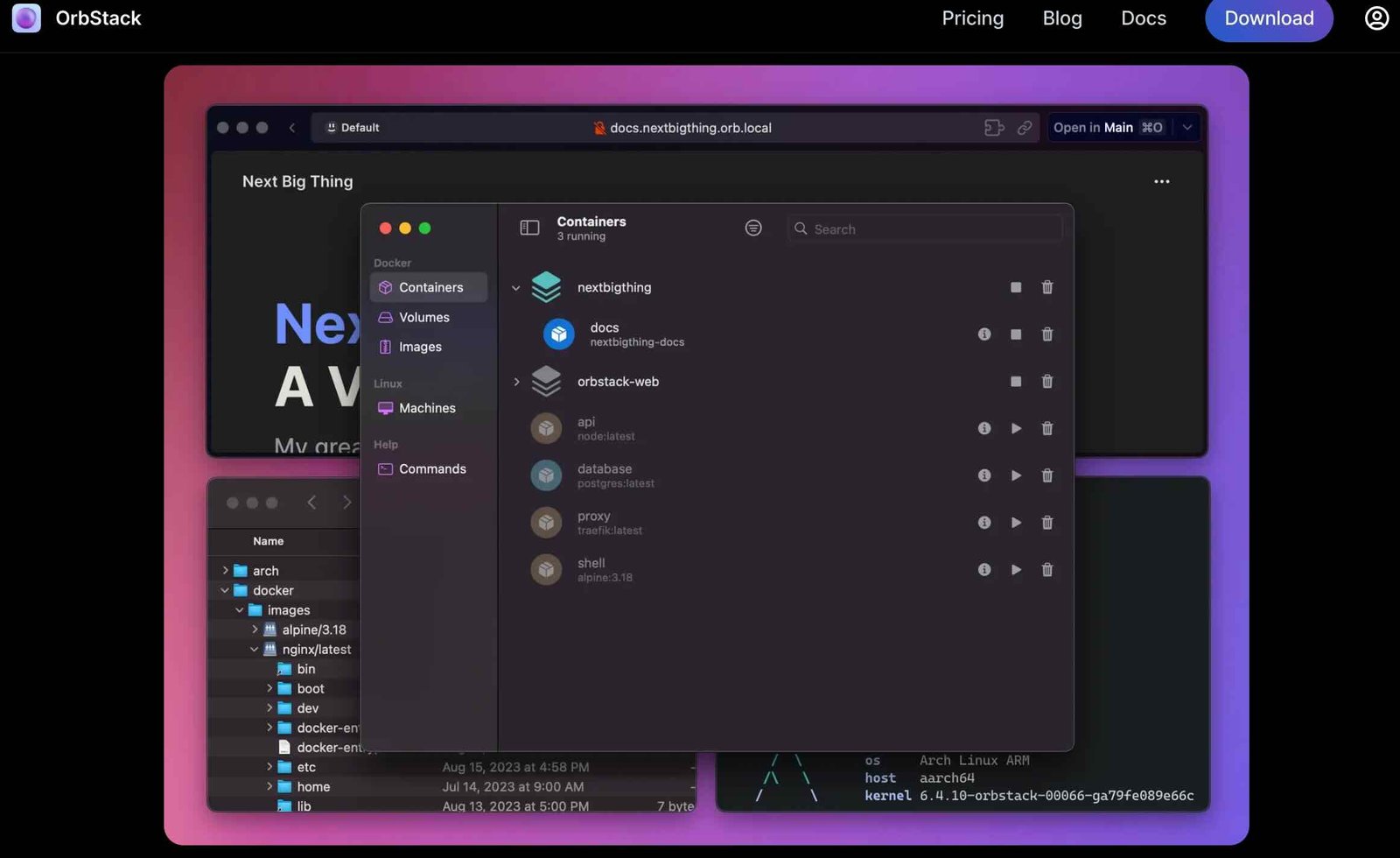This screenshot has width=1400, height=858.
Task: Go forward in Finder window
Action: coord(346,503)
